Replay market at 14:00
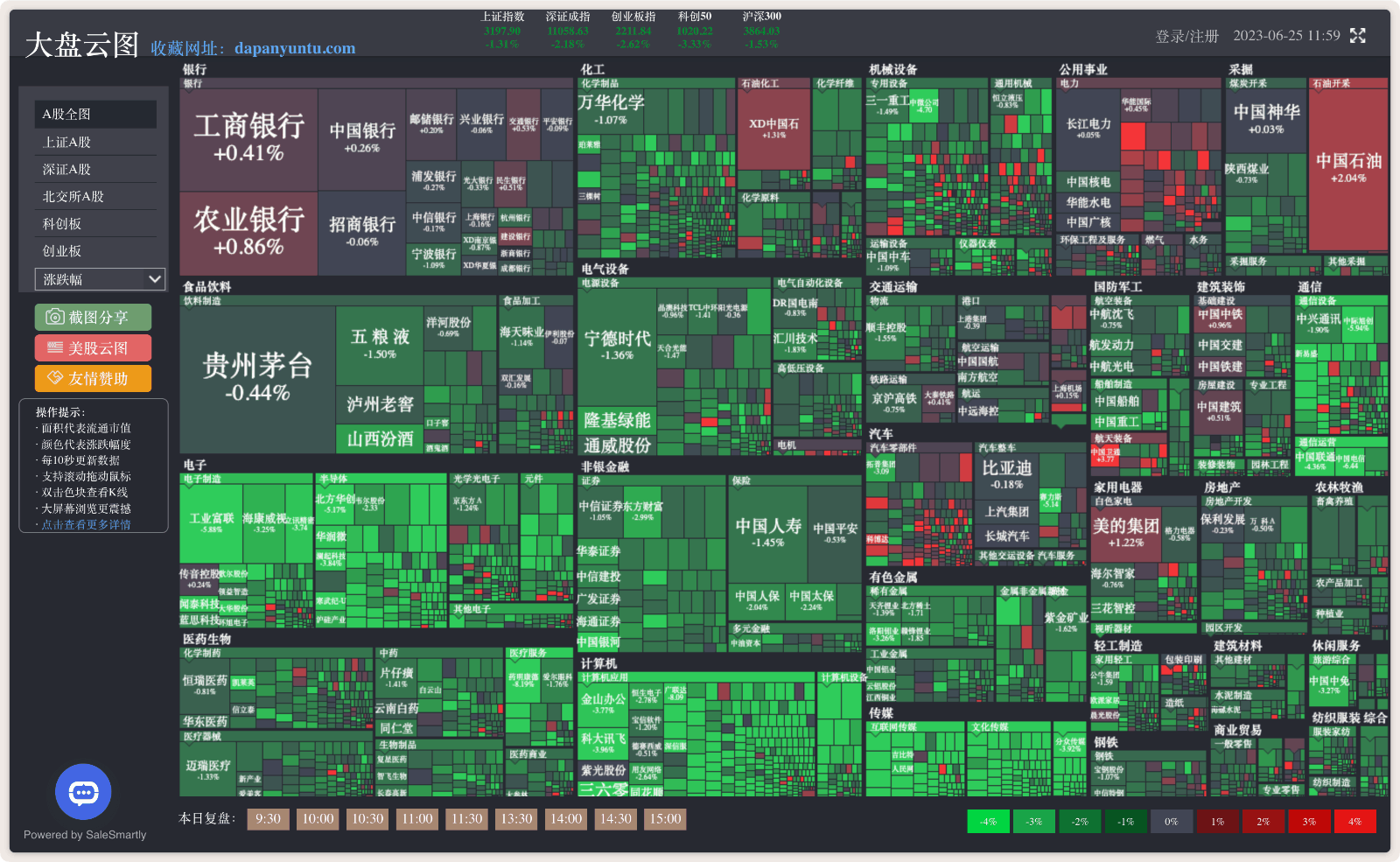 [566, 819]
